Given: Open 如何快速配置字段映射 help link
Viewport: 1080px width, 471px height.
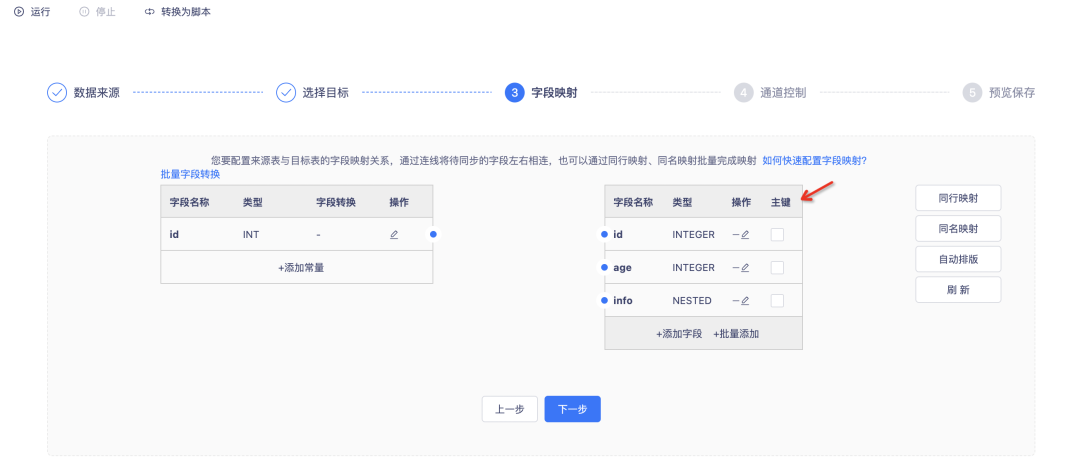Looking at the screenshot, I should pos(814,160).
